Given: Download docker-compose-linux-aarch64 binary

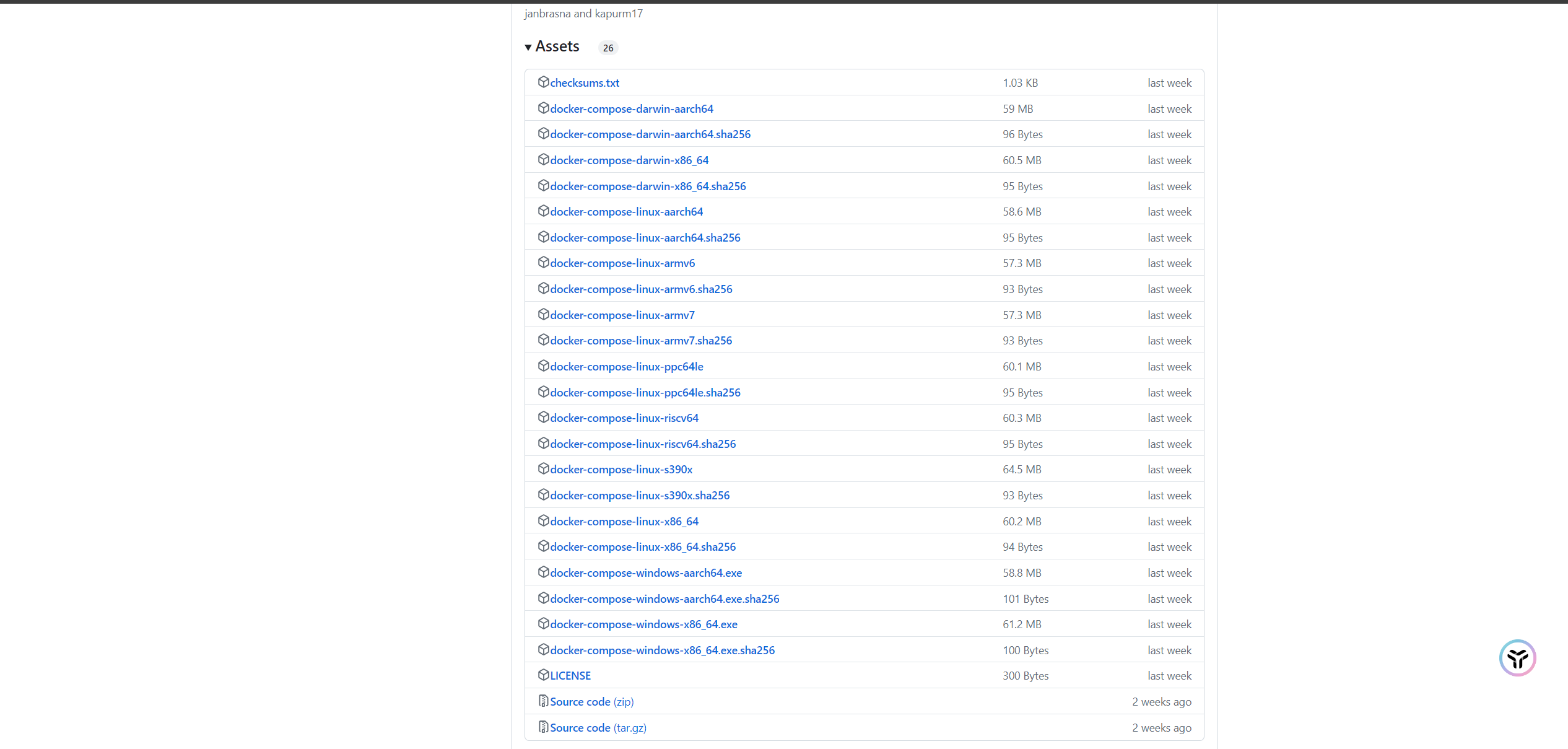Looking at the screenshot, I should pyautogui.click(x=626, y=212).
